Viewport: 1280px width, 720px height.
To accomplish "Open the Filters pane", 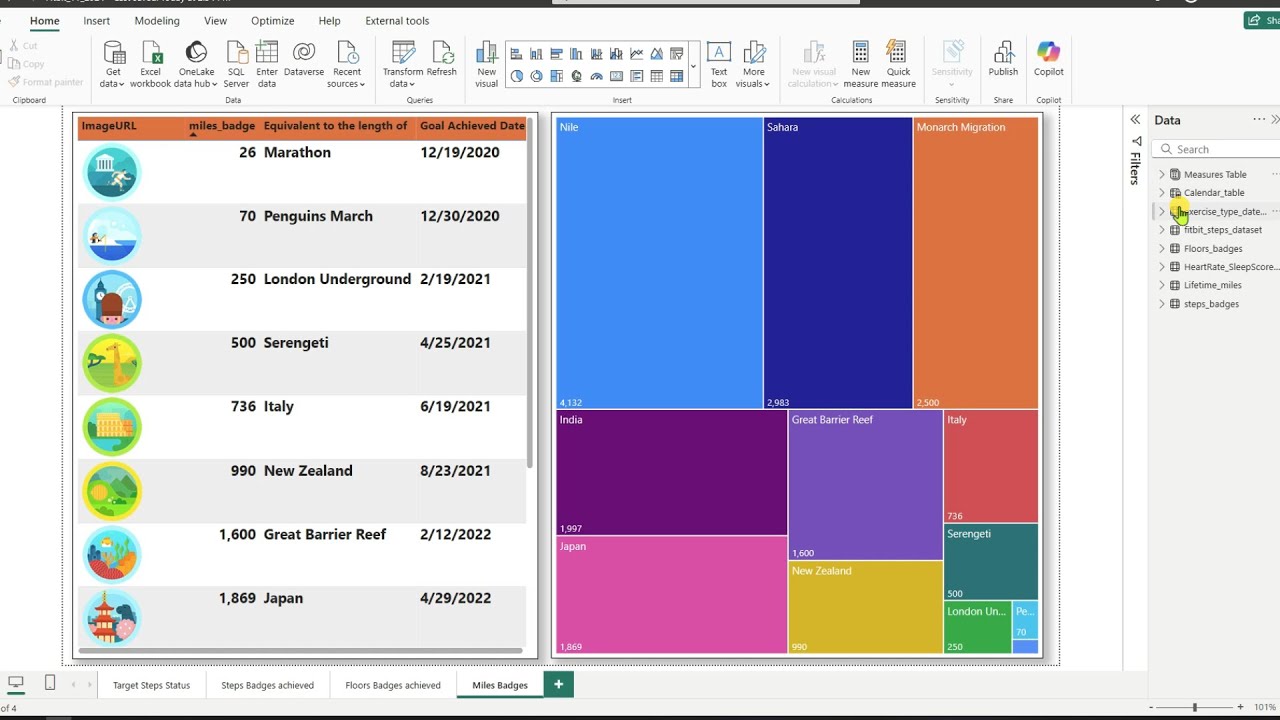I will click(1135, 162).
